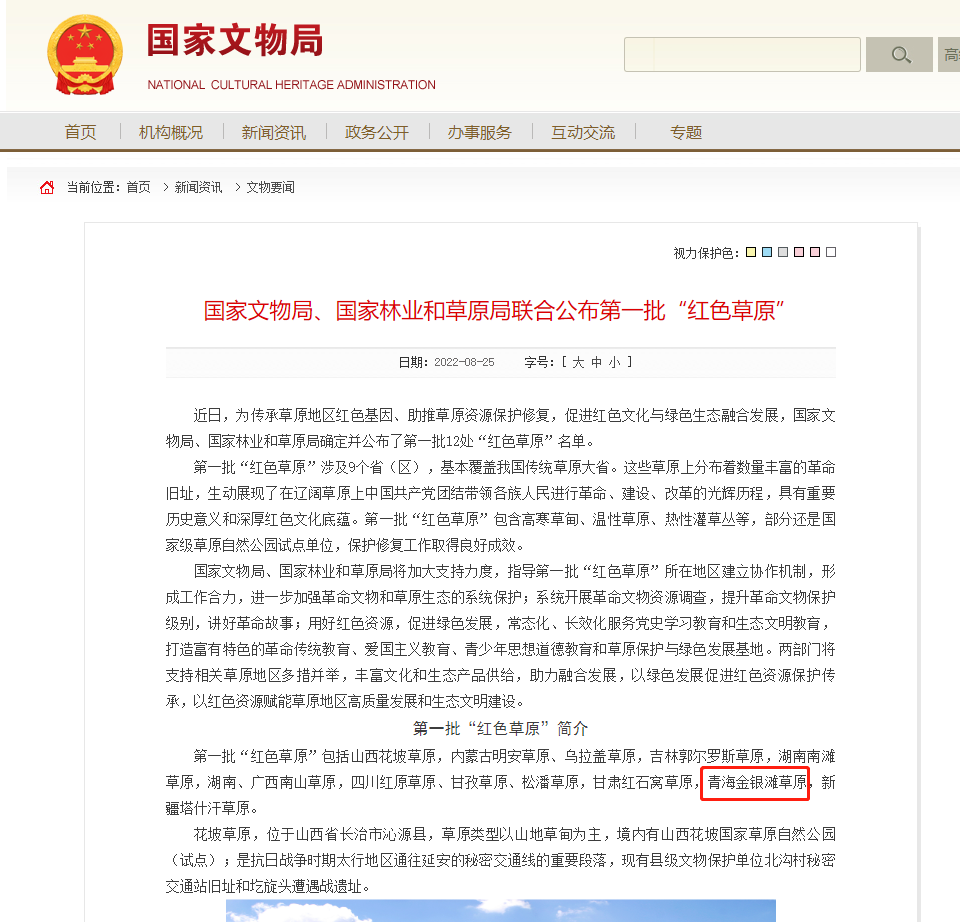Open the 新闻资讯 navigation menu
Screen dimensions: 960x922
coord(274,132)
